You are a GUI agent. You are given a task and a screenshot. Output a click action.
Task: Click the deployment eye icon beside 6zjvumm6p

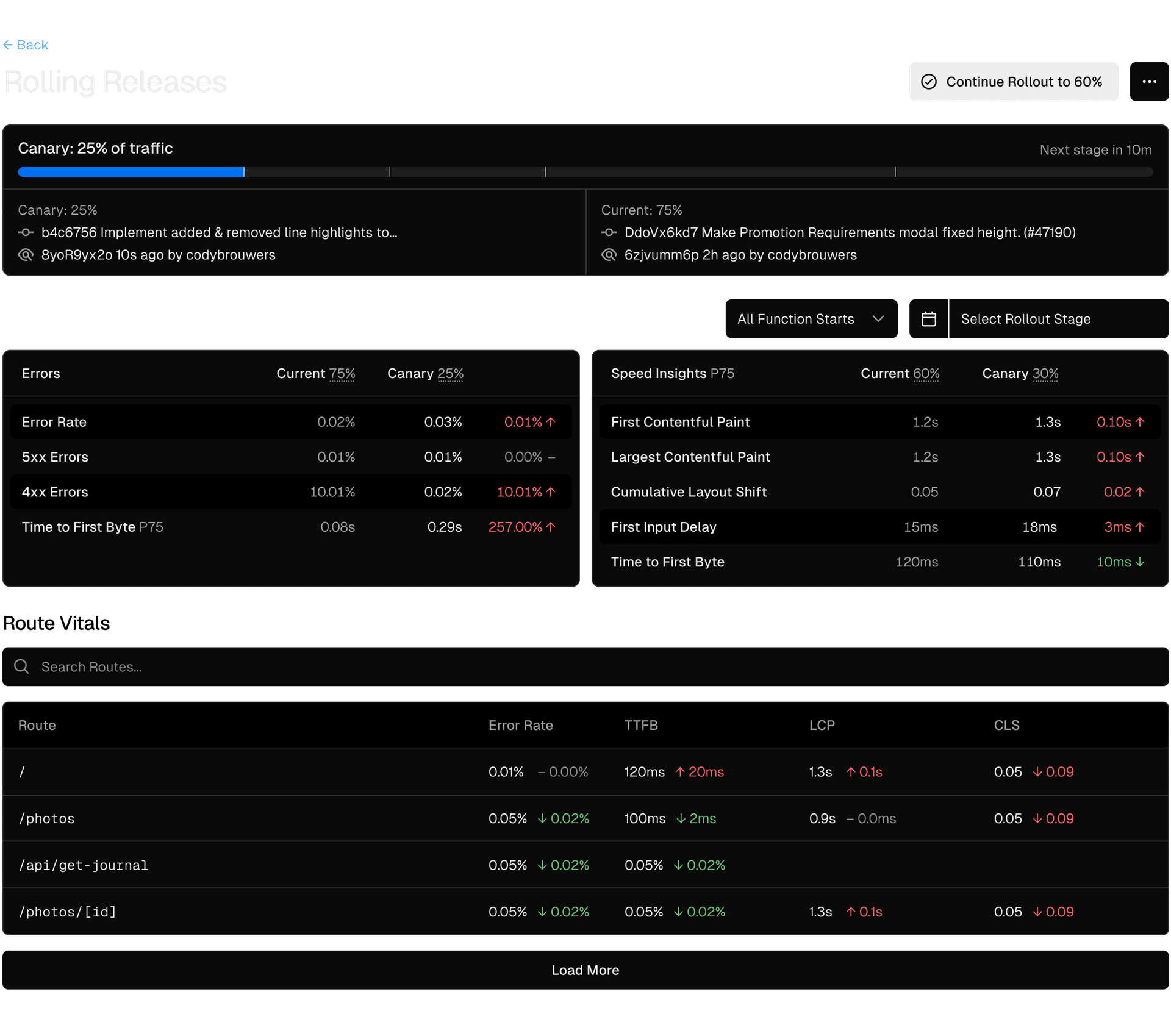609,255
